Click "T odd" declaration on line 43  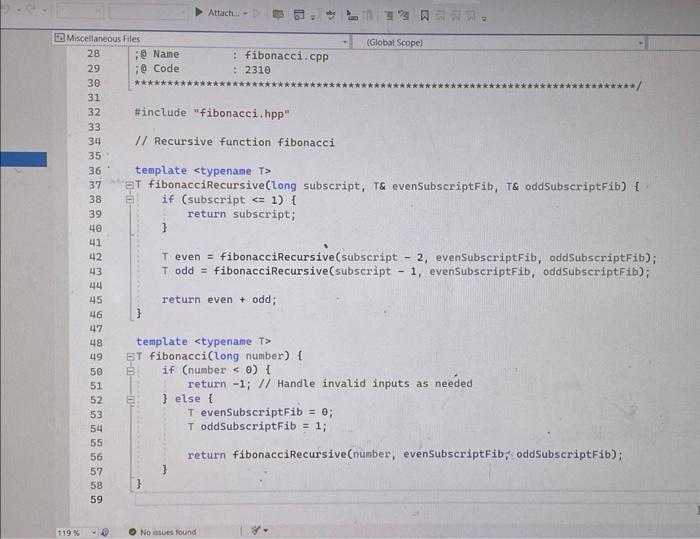tap(178, 271)
